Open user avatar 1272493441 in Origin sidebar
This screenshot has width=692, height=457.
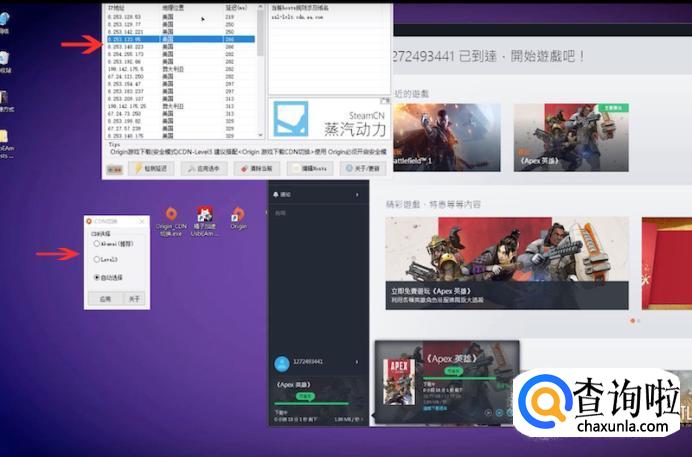tap(282, 364)
